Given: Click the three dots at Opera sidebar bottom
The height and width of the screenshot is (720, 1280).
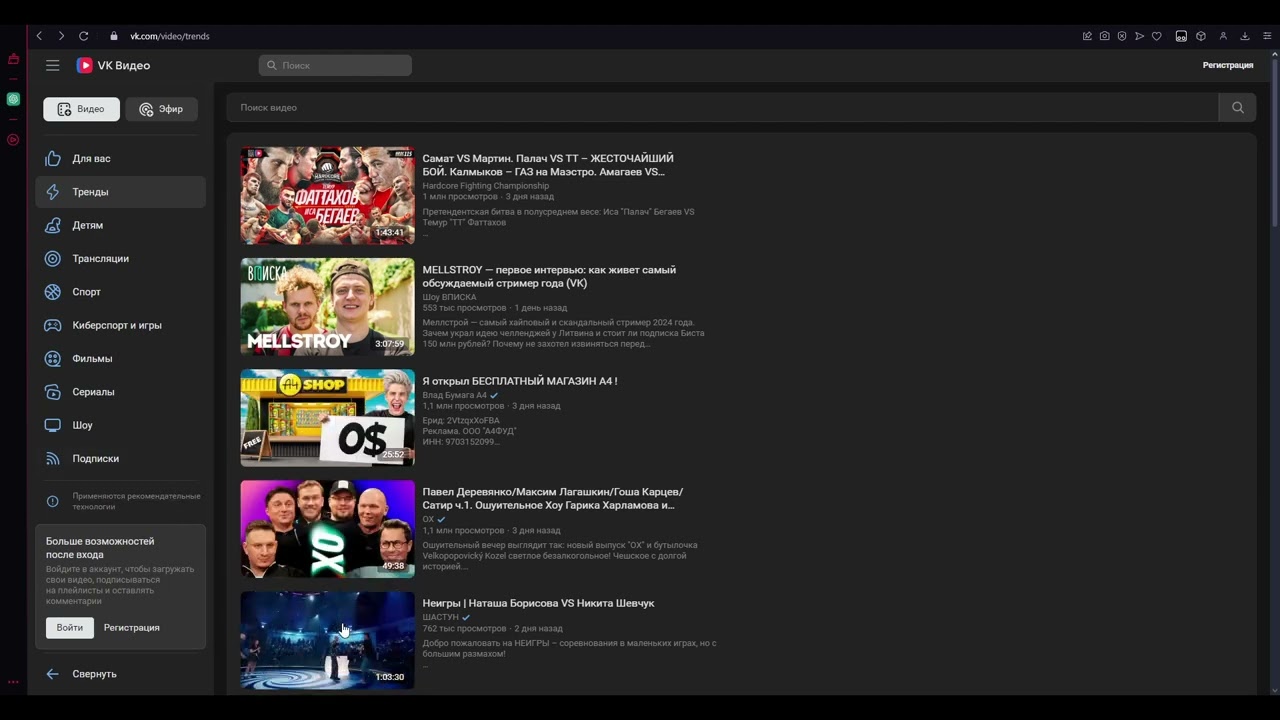Looking at the screenshot, I should tap(13, 682).
